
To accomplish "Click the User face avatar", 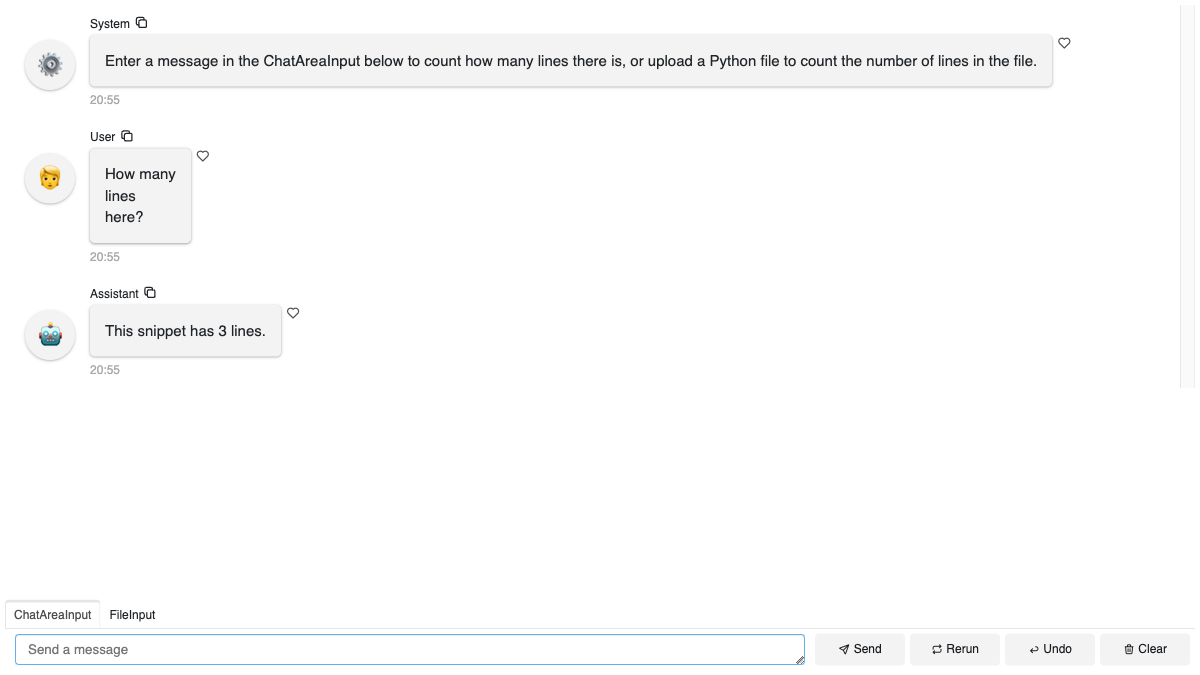I will point(49,177).
